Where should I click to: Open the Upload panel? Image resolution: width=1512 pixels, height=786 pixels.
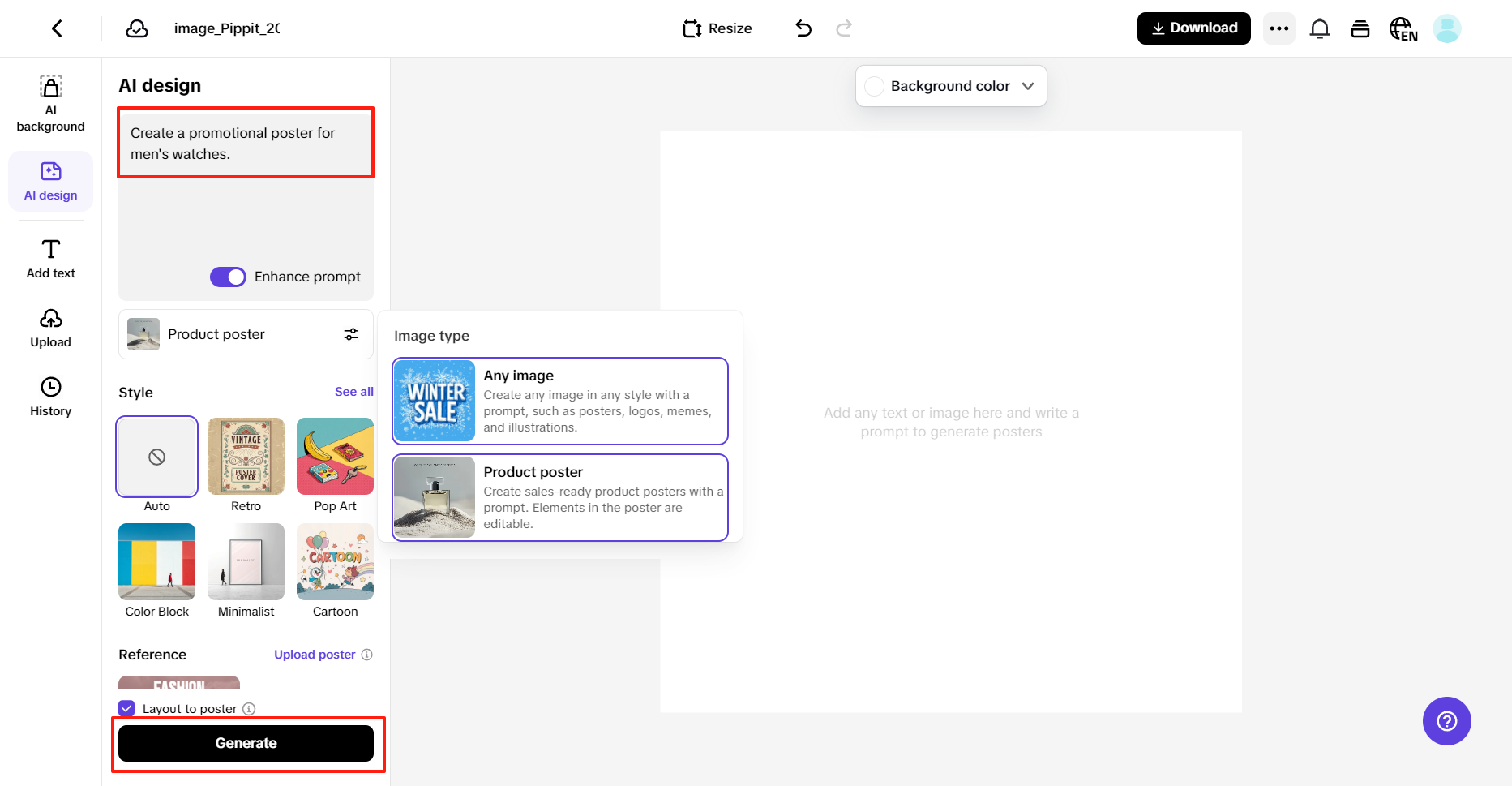click(x=50, y=327)
